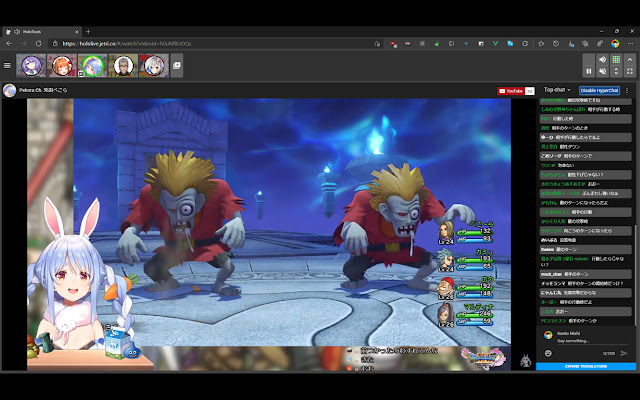
Task: Click the red YouTube button
Action: (x=511, y=91)
